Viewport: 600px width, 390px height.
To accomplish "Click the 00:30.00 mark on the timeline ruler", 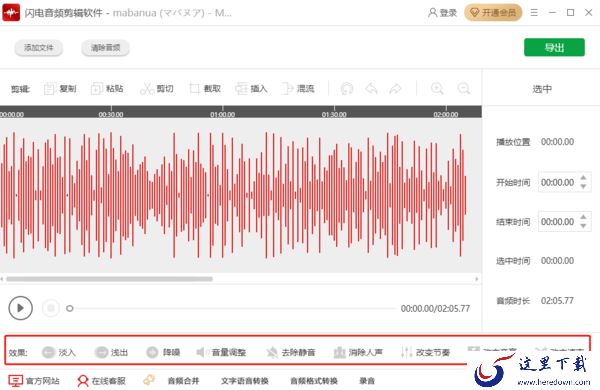I will point(111,114).
